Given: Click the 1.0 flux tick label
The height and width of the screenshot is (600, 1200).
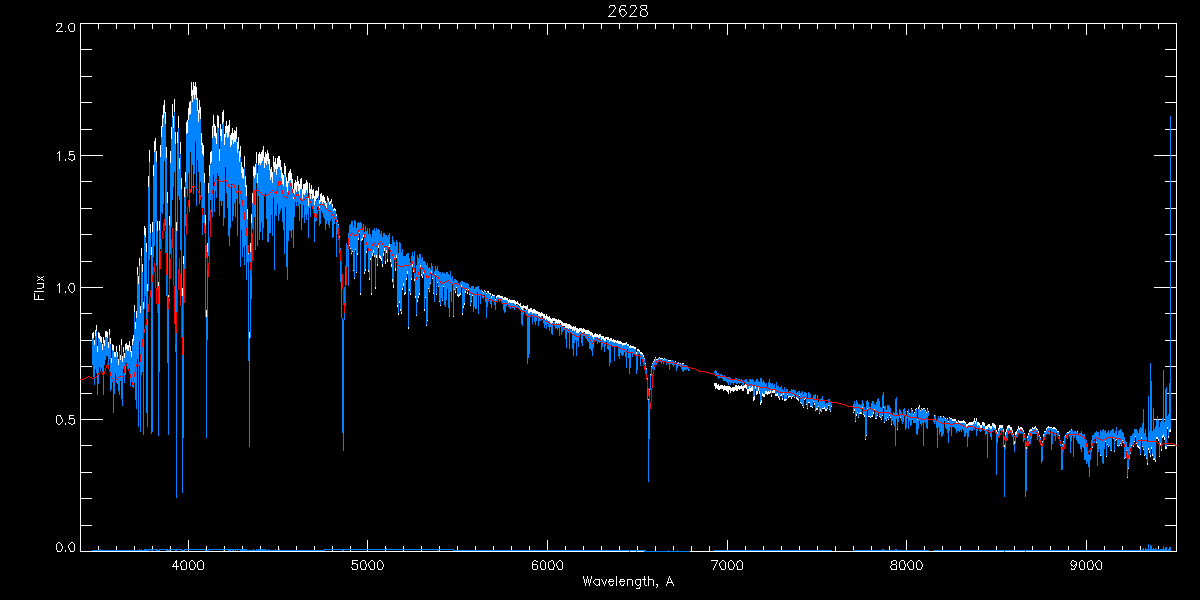Looking at the screenshot, I should pyautogui.click(x=66, y=288).
